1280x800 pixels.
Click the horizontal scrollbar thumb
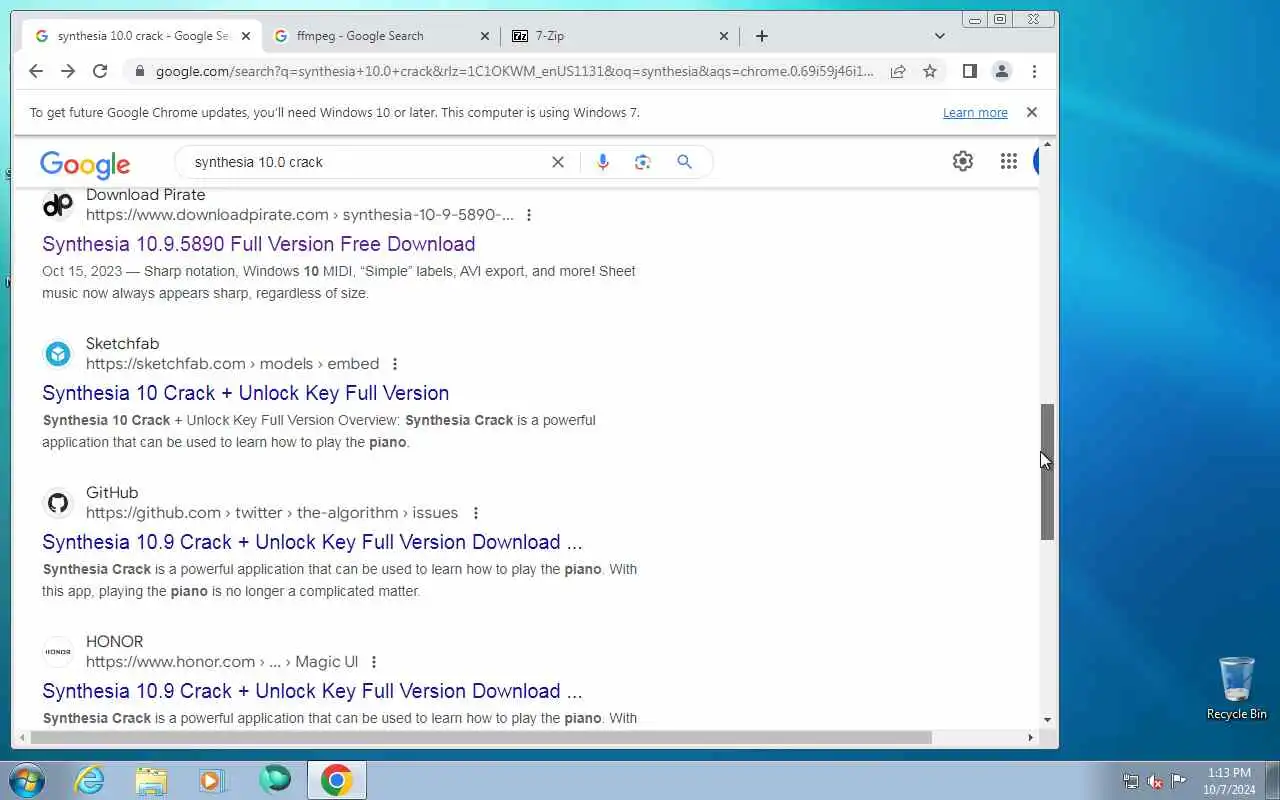tap(481, 738)
